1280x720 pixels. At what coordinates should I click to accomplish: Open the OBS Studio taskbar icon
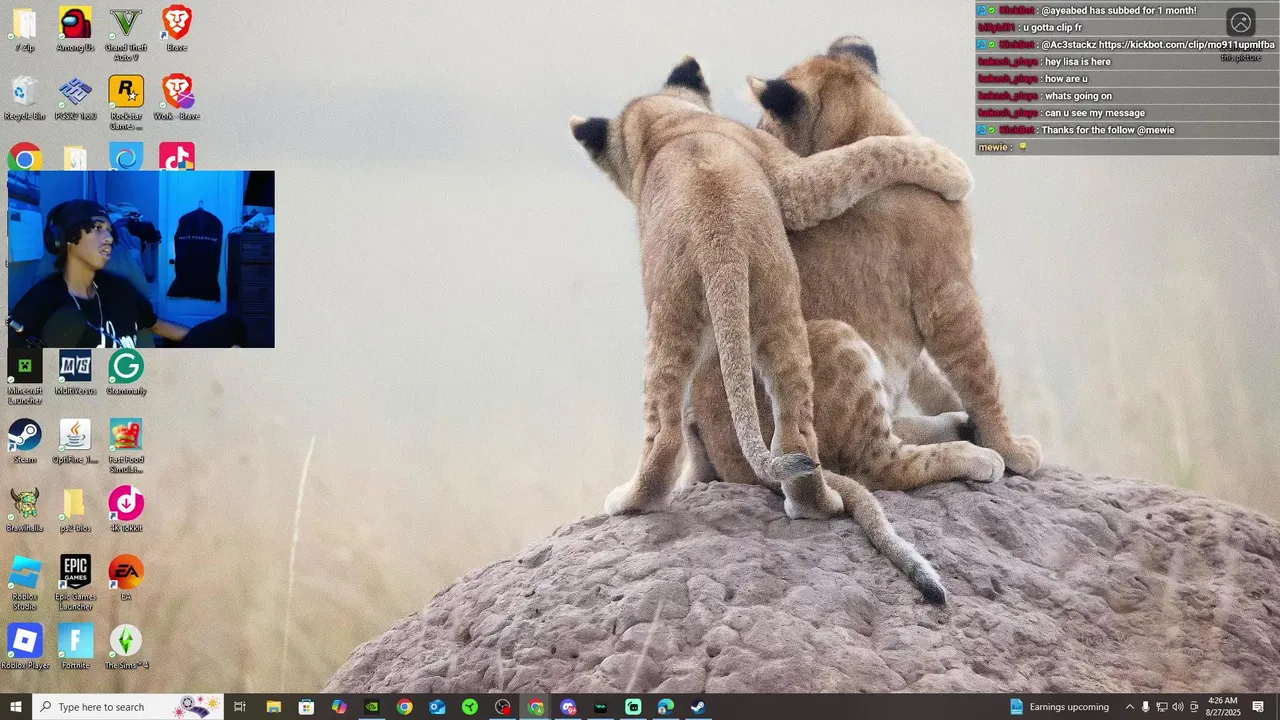pos(503,707)
